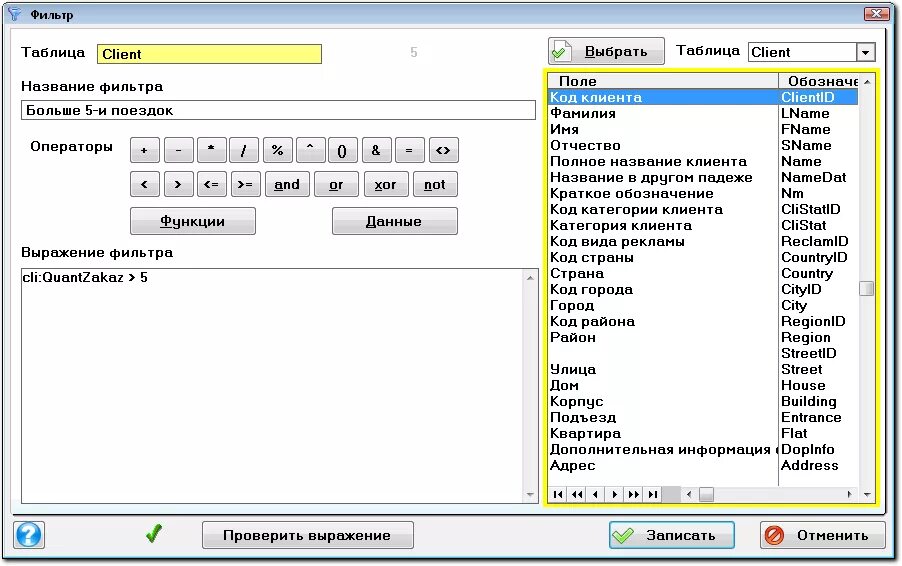Viewport: 902px width, 566px height.
Task: Open the Данные button
Action: (x=395, y=221)
